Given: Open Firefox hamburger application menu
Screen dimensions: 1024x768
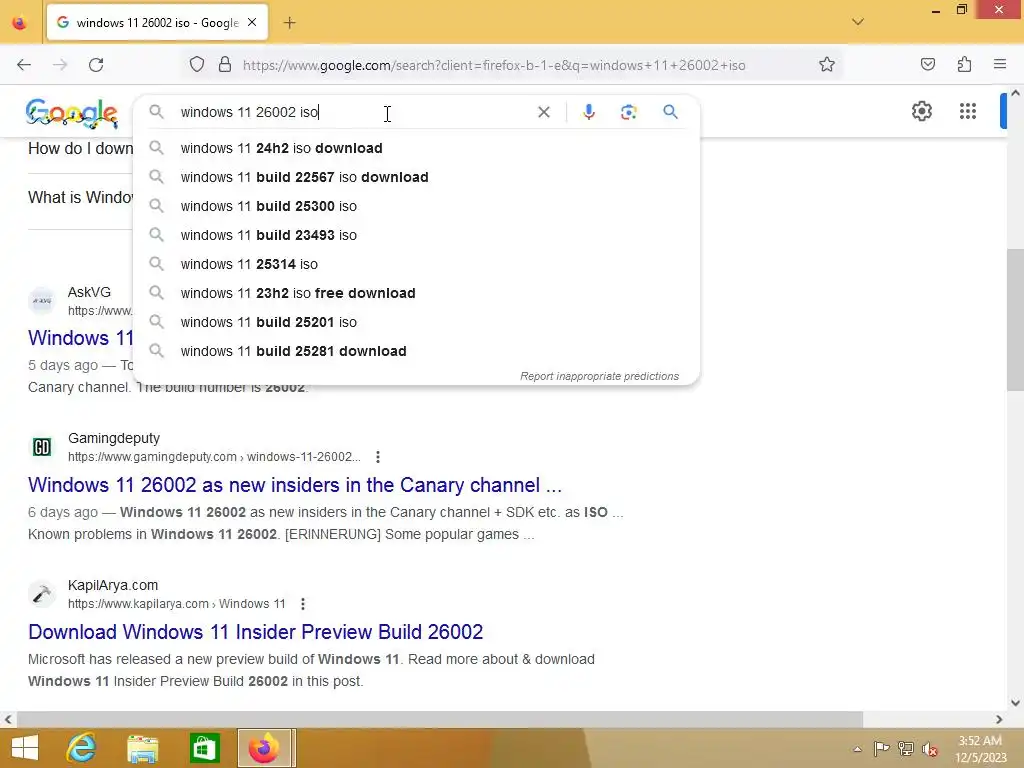Looking at the screenshot, I should pyautogui.click(x=1000, y=65).
